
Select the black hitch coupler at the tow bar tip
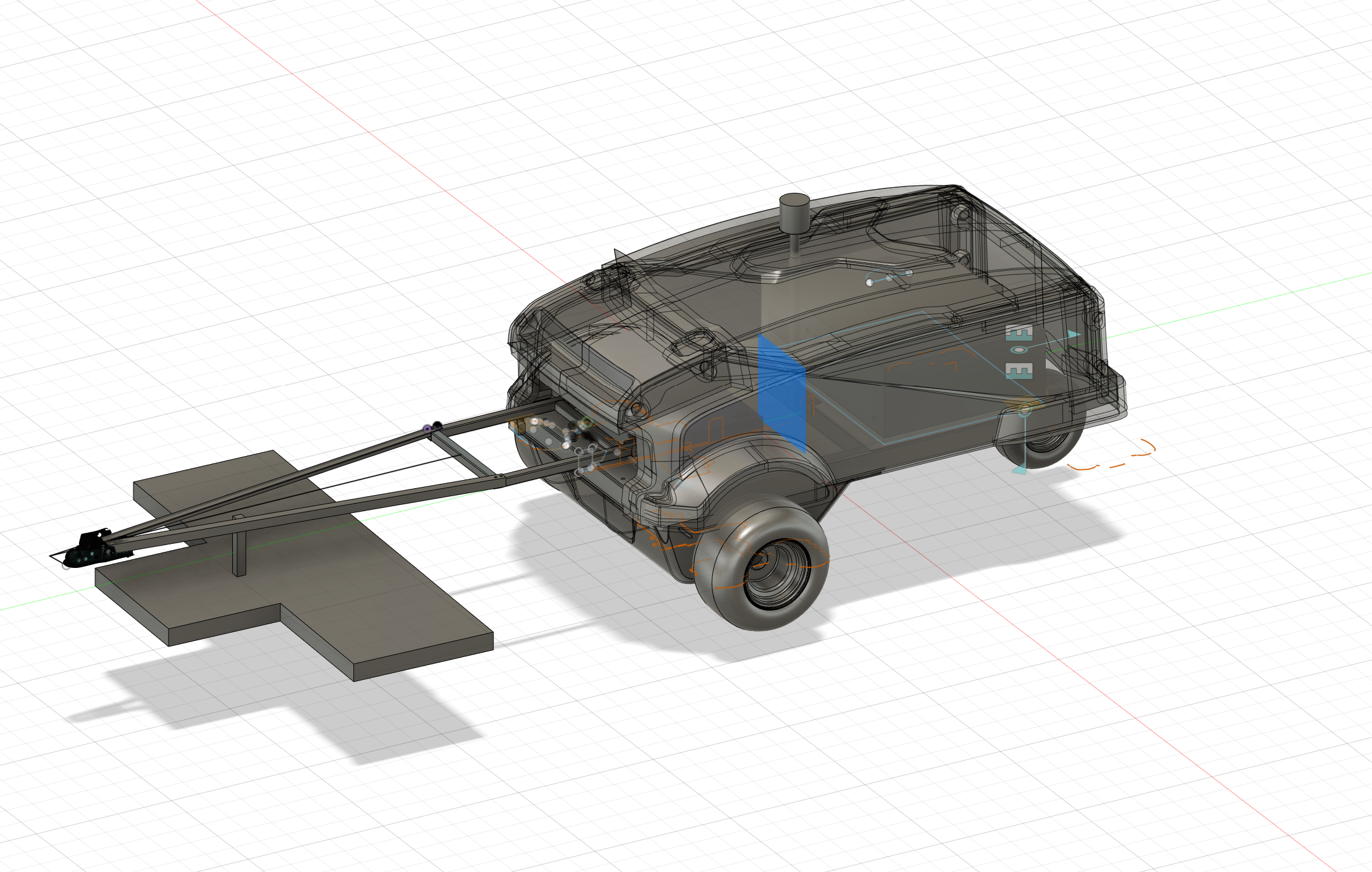click(x=90, y=550)
